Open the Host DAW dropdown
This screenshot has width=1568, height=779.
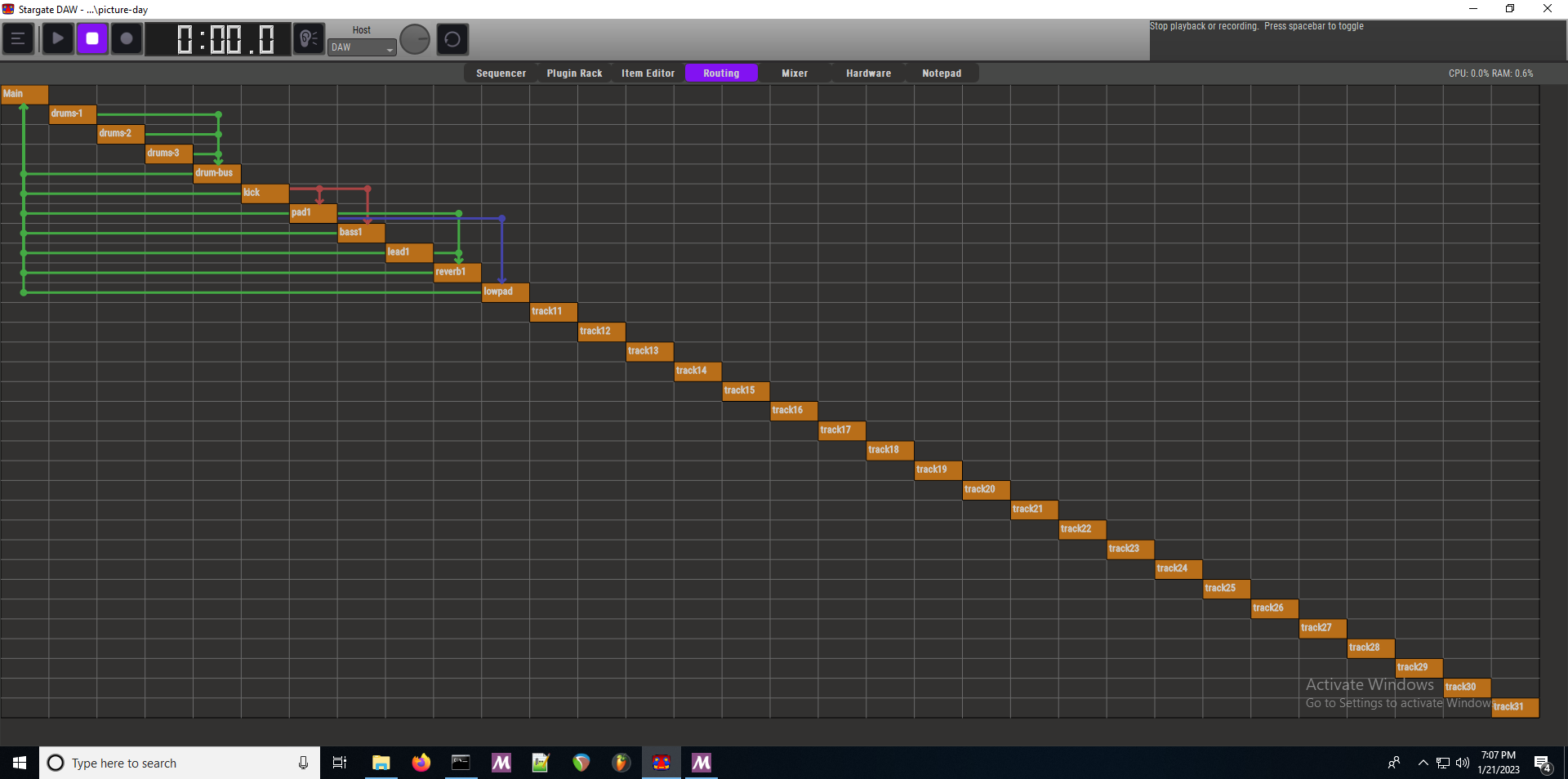click(x=362, y=48)
